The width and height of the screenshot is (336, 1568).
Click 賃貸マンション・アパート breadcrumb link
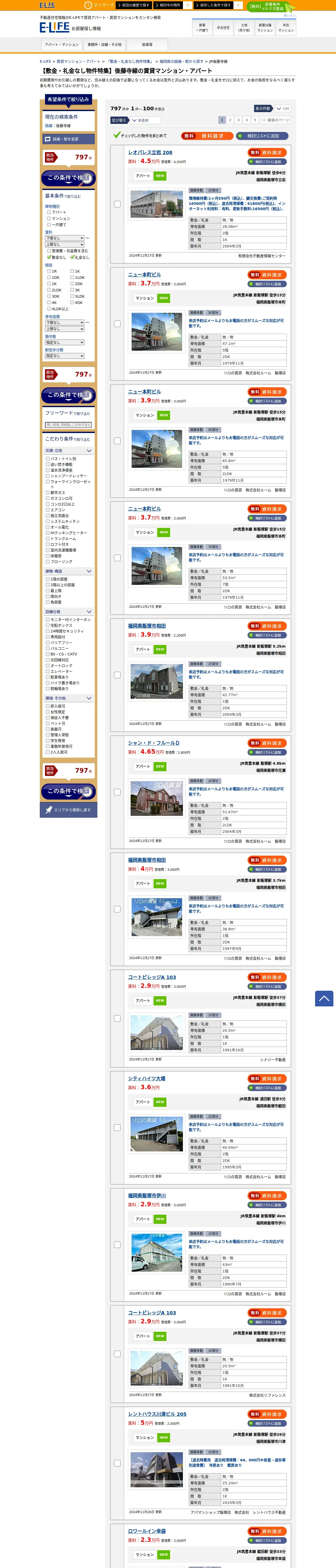(79, 61)
